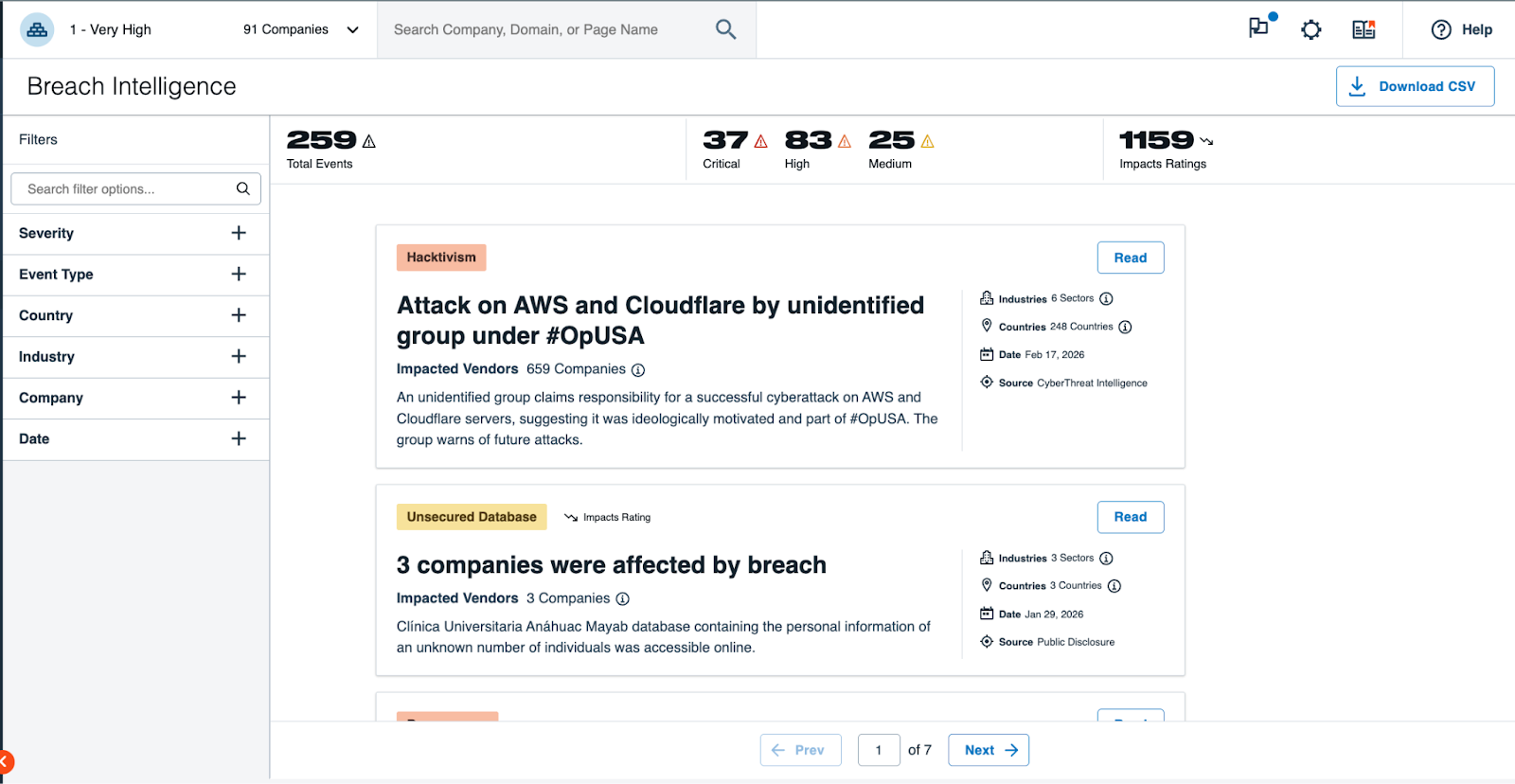Image resolution: width=1515 pixels, height=784 pixels.
Task: Click the news report icon in header
Action: (1363, 30)
